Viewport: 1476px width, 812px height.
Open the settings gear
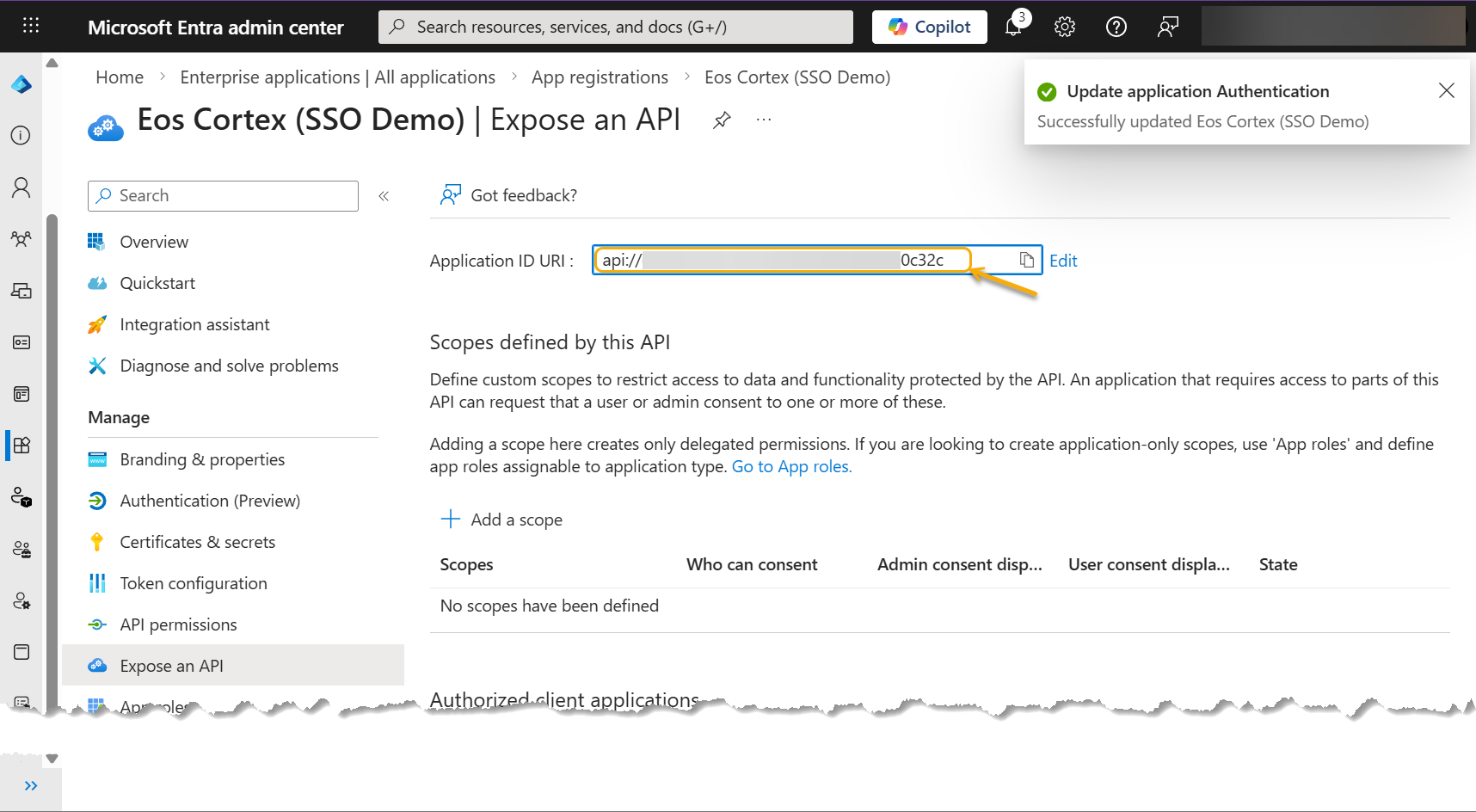[x=1065, y=27]
